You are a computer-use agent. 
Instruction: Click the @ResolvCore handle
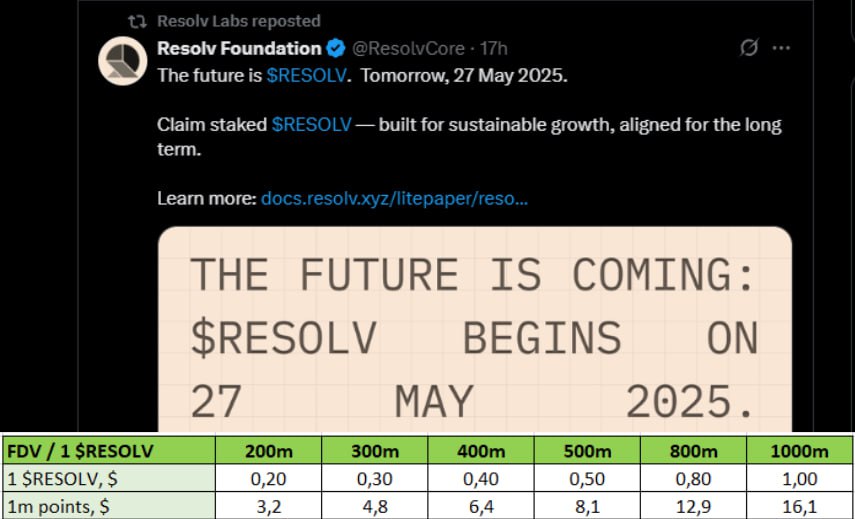(408, 49)
